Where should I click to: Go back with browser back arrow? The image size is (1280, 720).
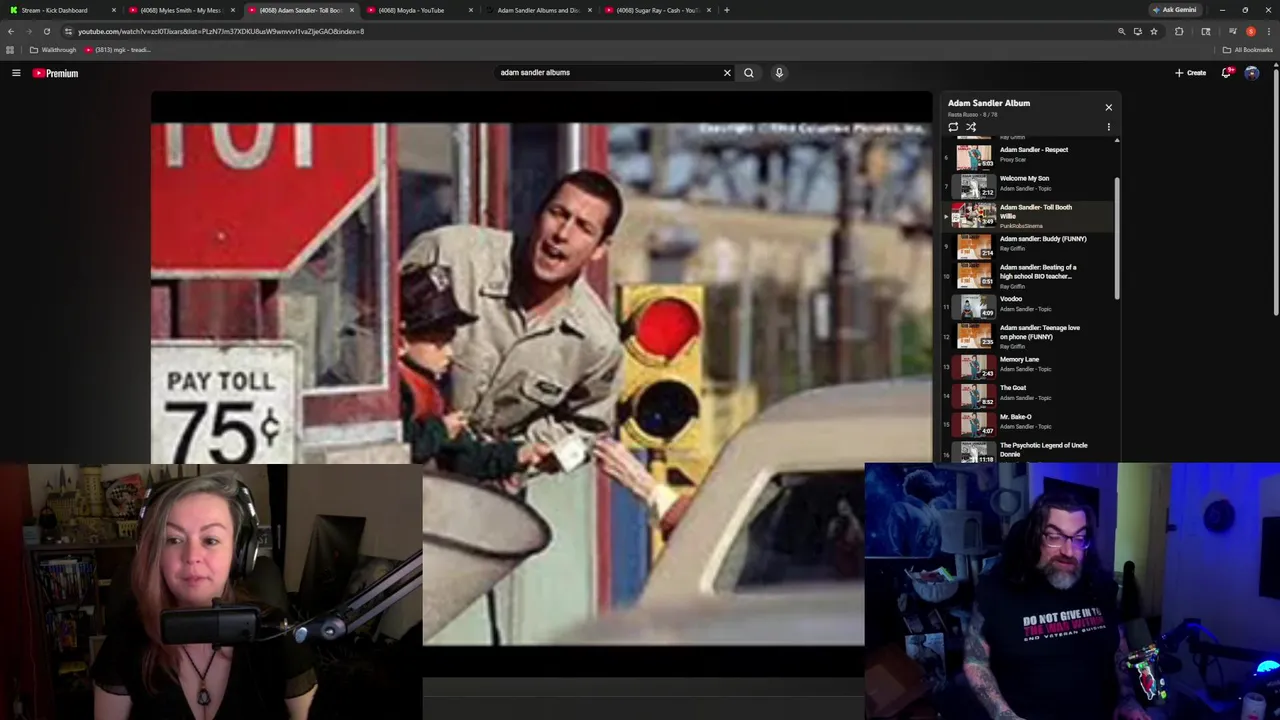[11, 31]
